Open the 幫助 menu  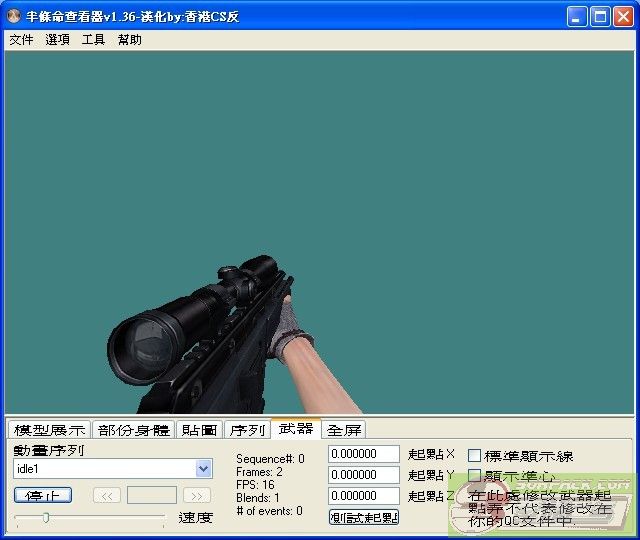pos(129,40)
